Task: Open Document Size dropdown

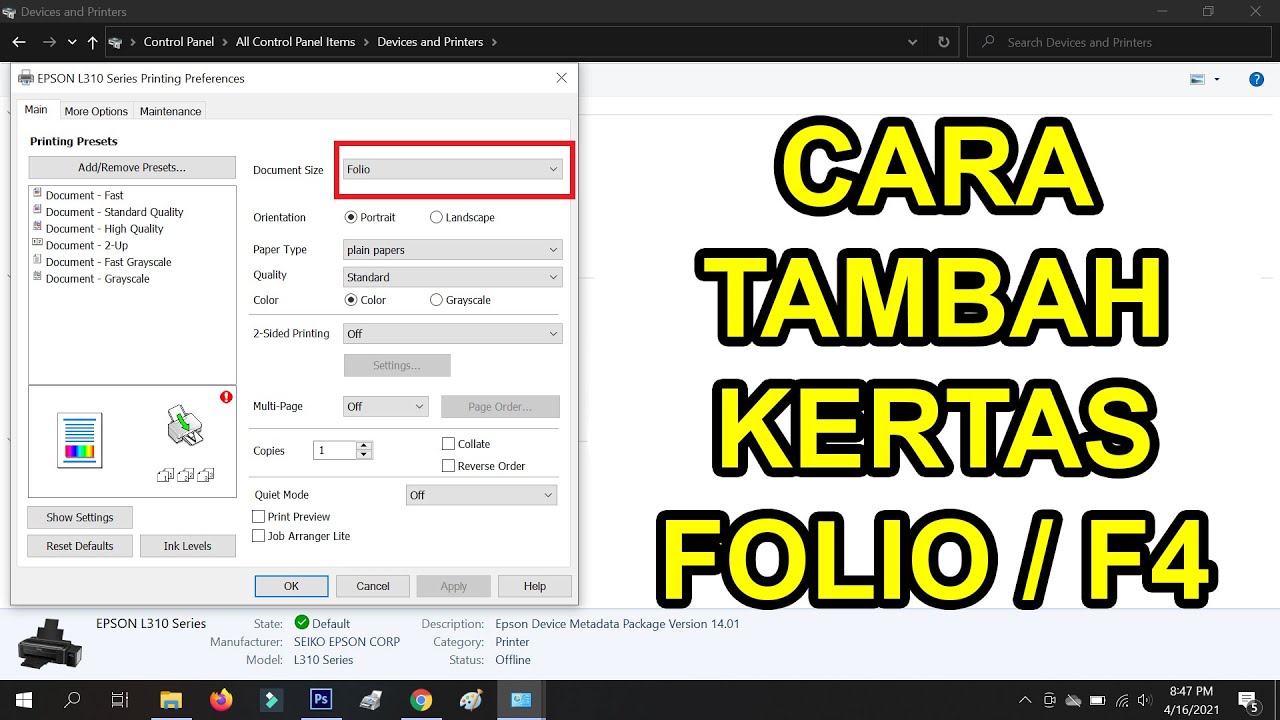Action: click(453, 169)
